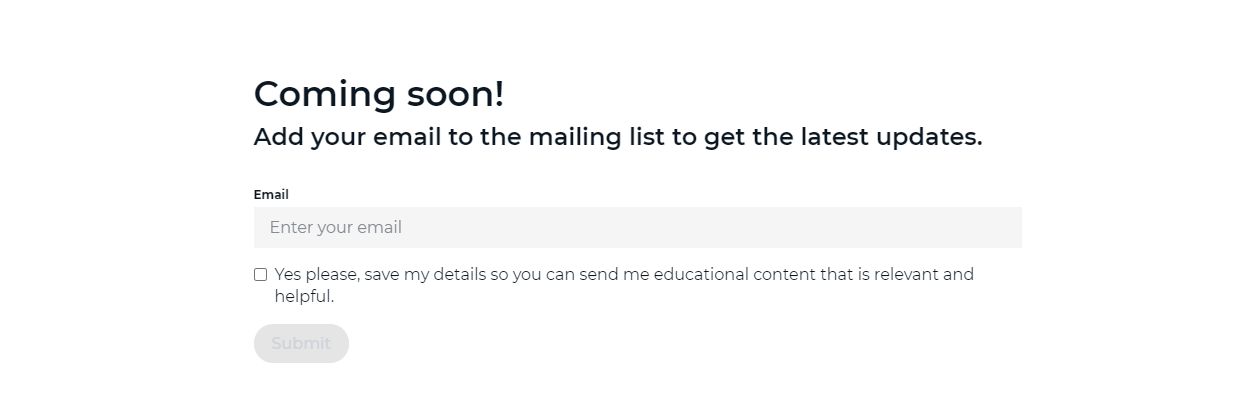Click the disabled Submit button
The height and width of the screenshot is (402, 1248).
(x=301, y=343)
